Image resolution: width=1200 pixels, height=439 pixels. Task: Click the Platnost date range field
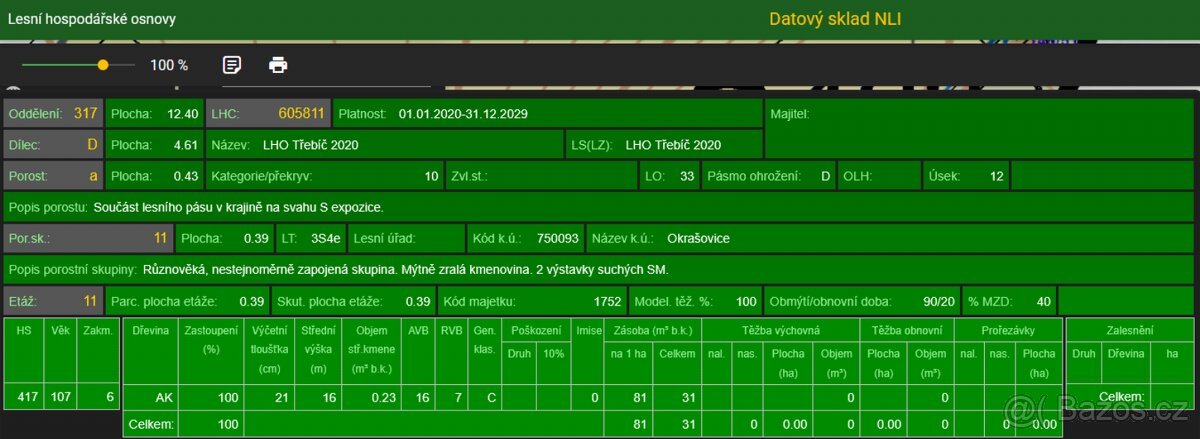tap(547, 114)
